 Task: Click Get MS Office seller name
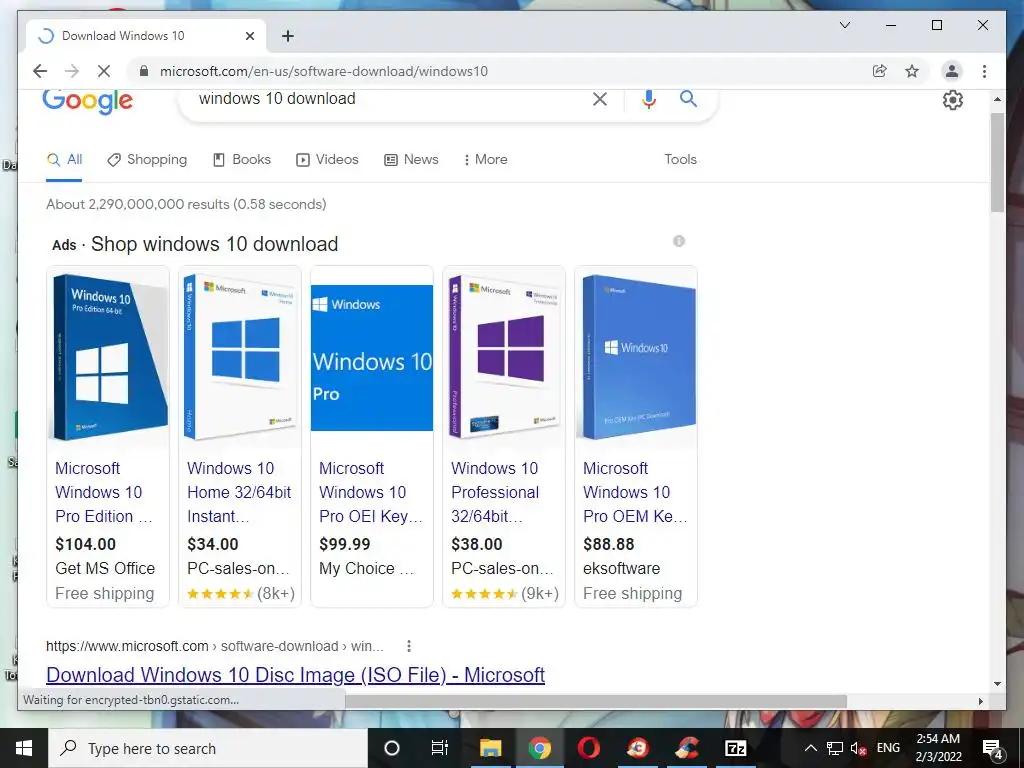[x=105, y=569]
